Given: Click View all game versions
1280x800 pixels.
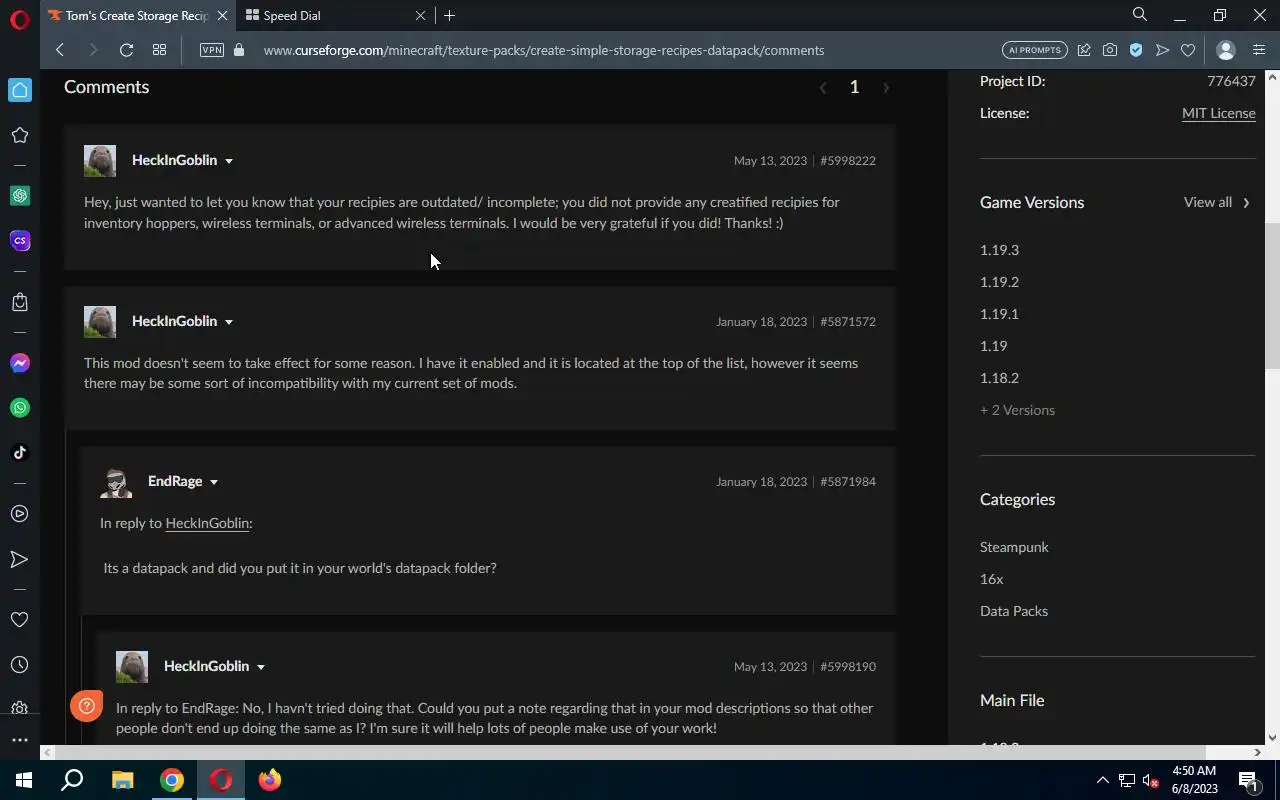Looking at the screenshot, I should pyautogui.click(x=1217, y=202).
